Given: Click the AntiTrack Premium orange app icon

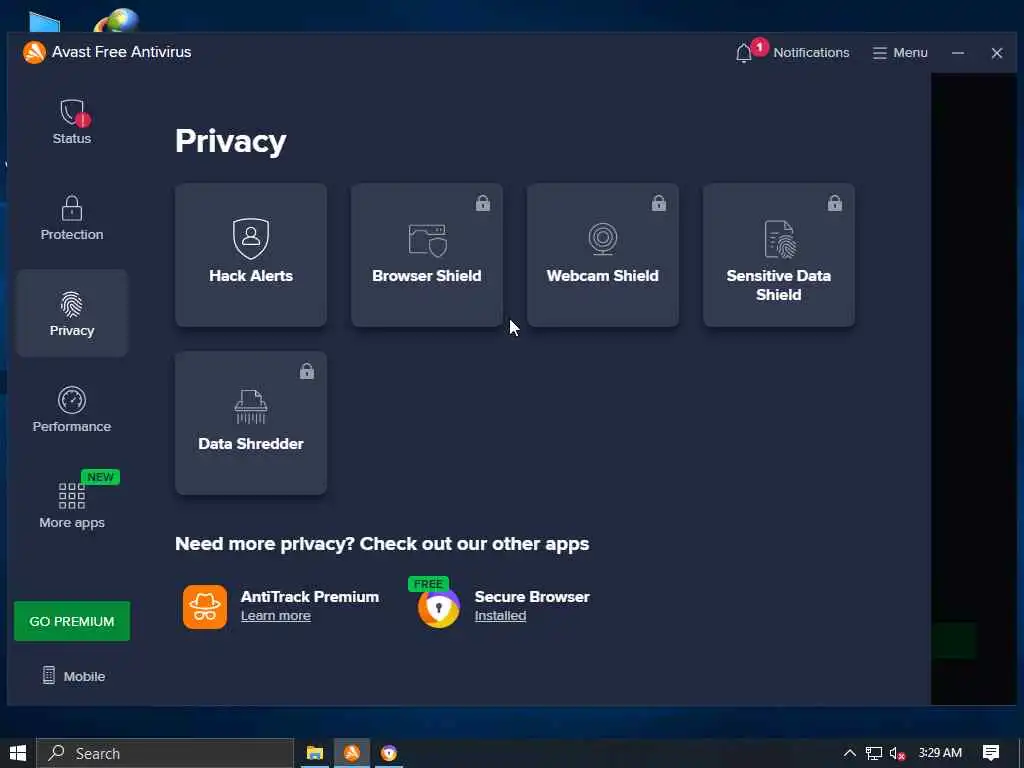Looking at the screenshot, I should [x=205, y=607].
